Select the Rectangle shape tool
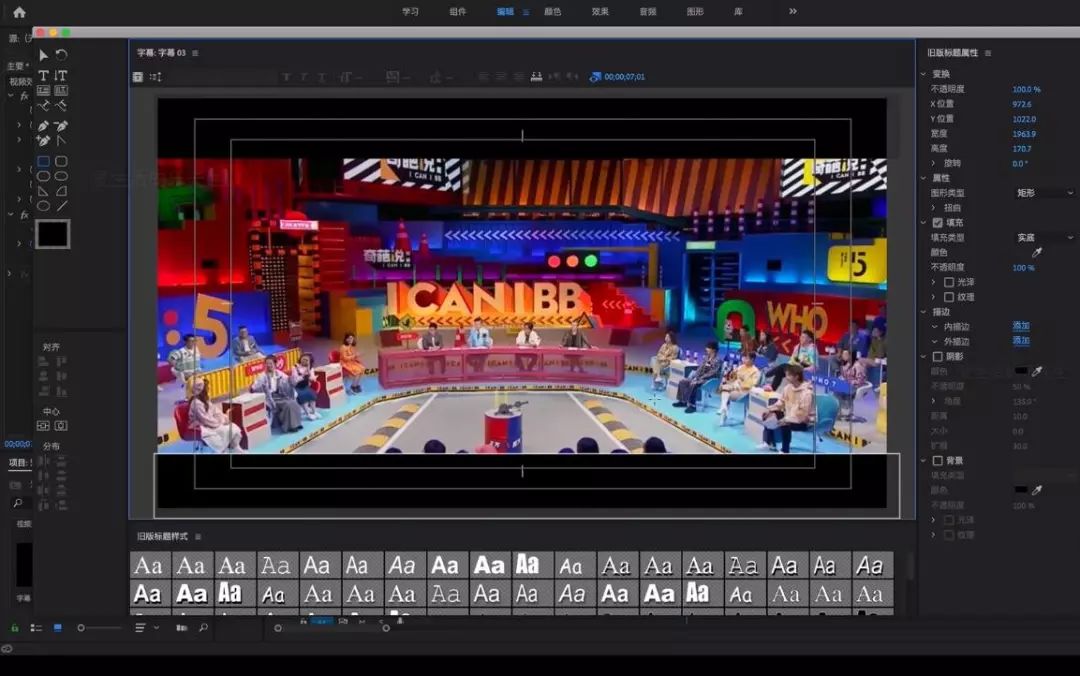 (43, 161)
